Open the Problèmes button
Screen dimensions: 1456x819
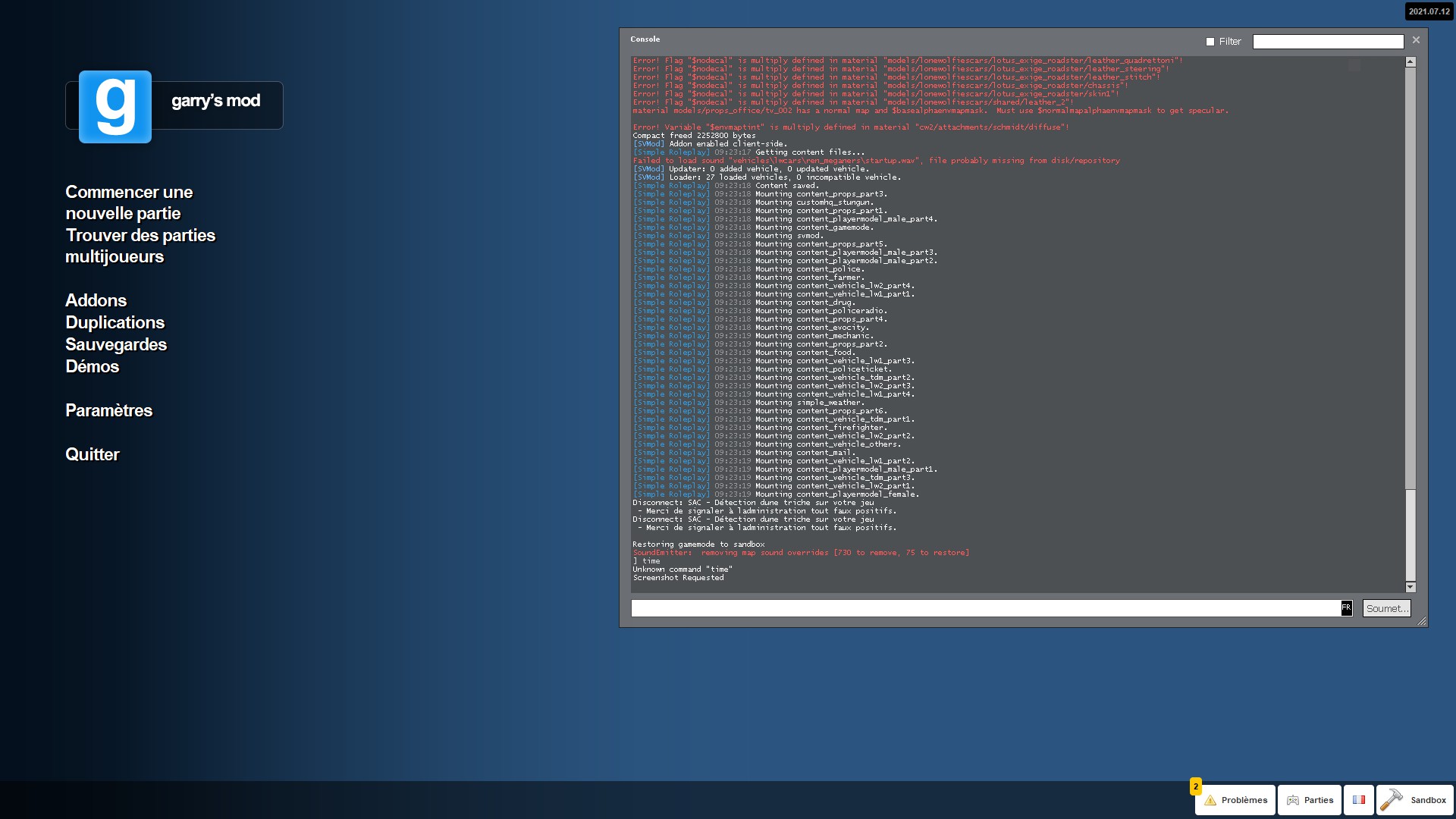[1235, 800]
